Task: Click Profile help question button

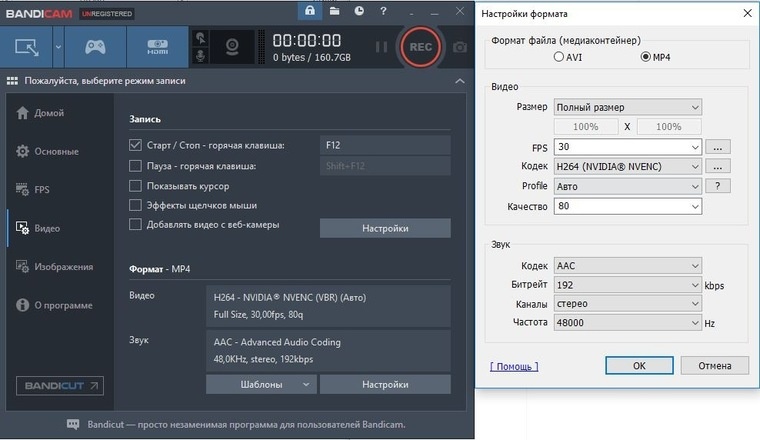Action: [718, 186]
